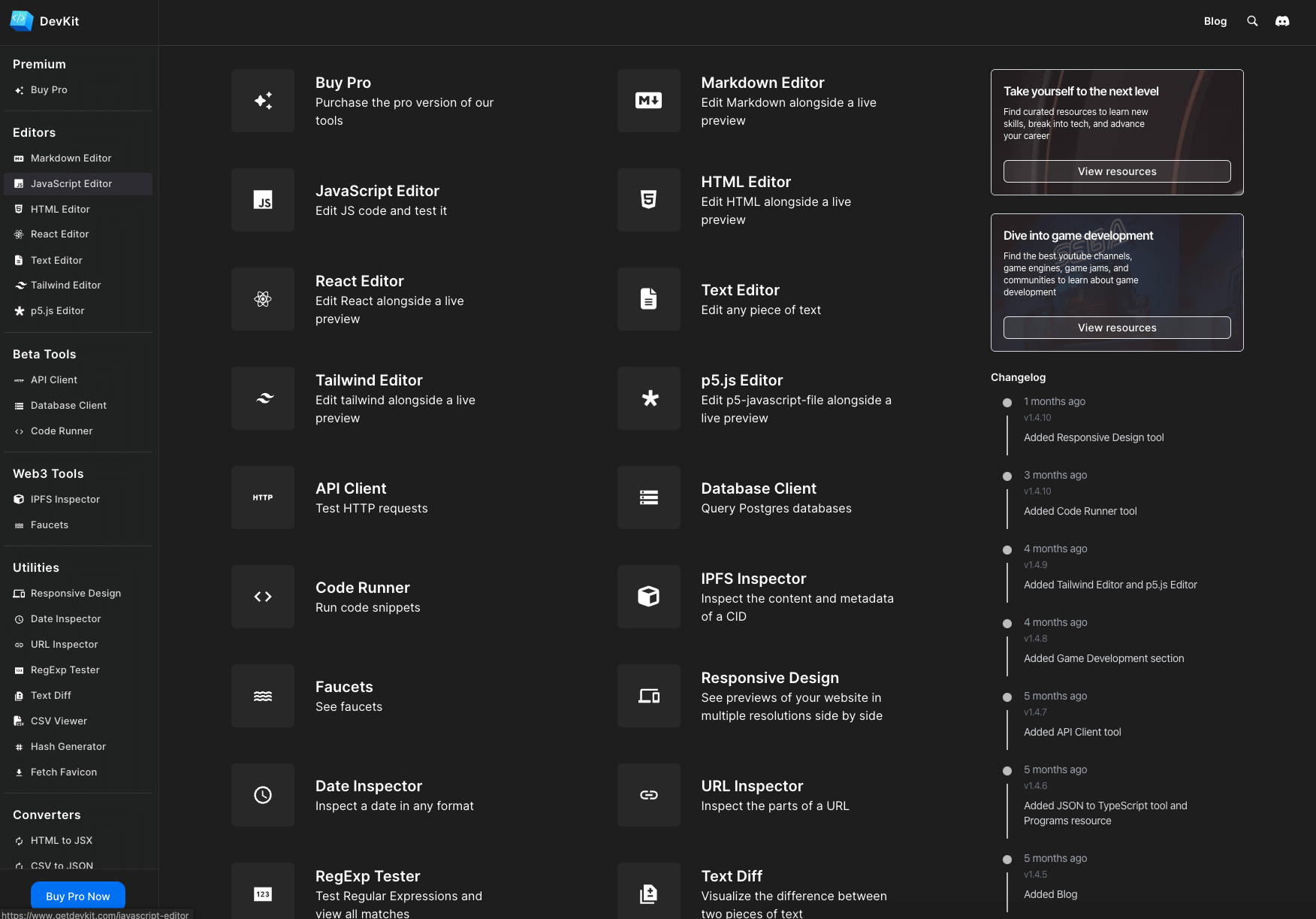Open the Markdown Editor card title
The width and height of the screenshot is (1316, 919).
(x=762, y=83)
